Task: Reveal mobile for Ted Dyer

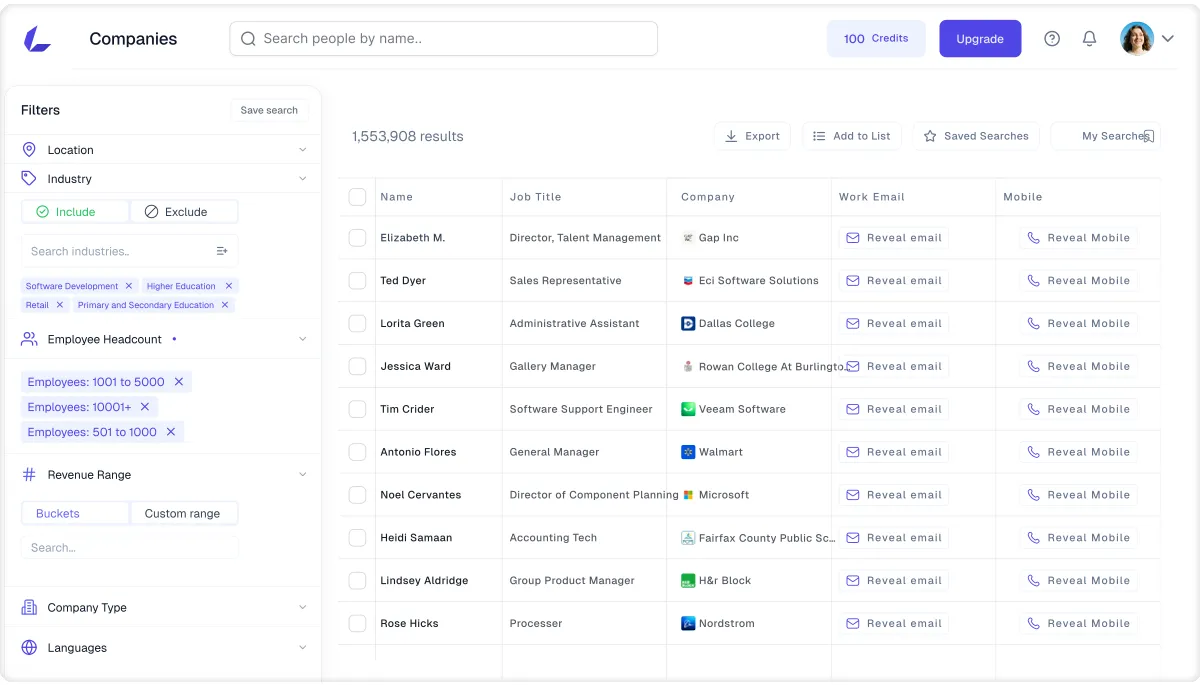Action: [1079, 281]
